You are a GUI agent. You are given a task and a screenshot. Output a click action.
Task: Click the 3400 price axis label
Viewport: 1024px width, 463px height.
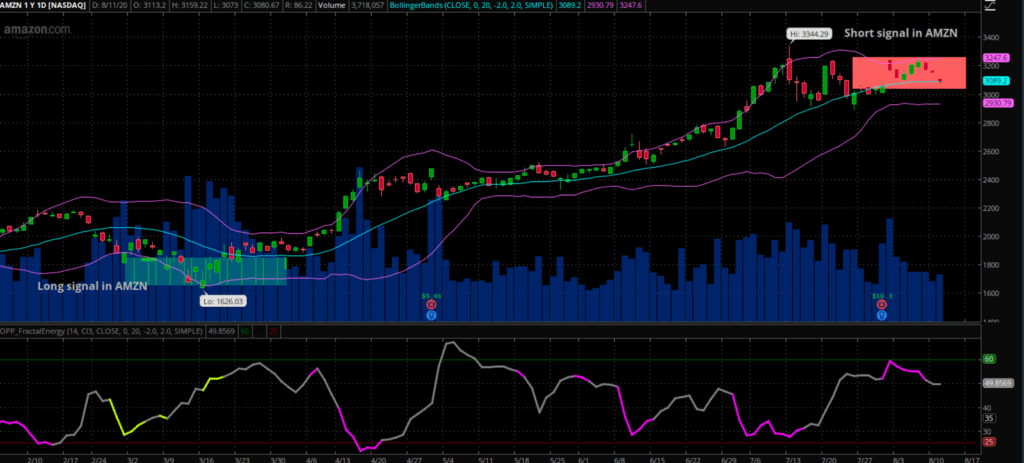point(991,38)
